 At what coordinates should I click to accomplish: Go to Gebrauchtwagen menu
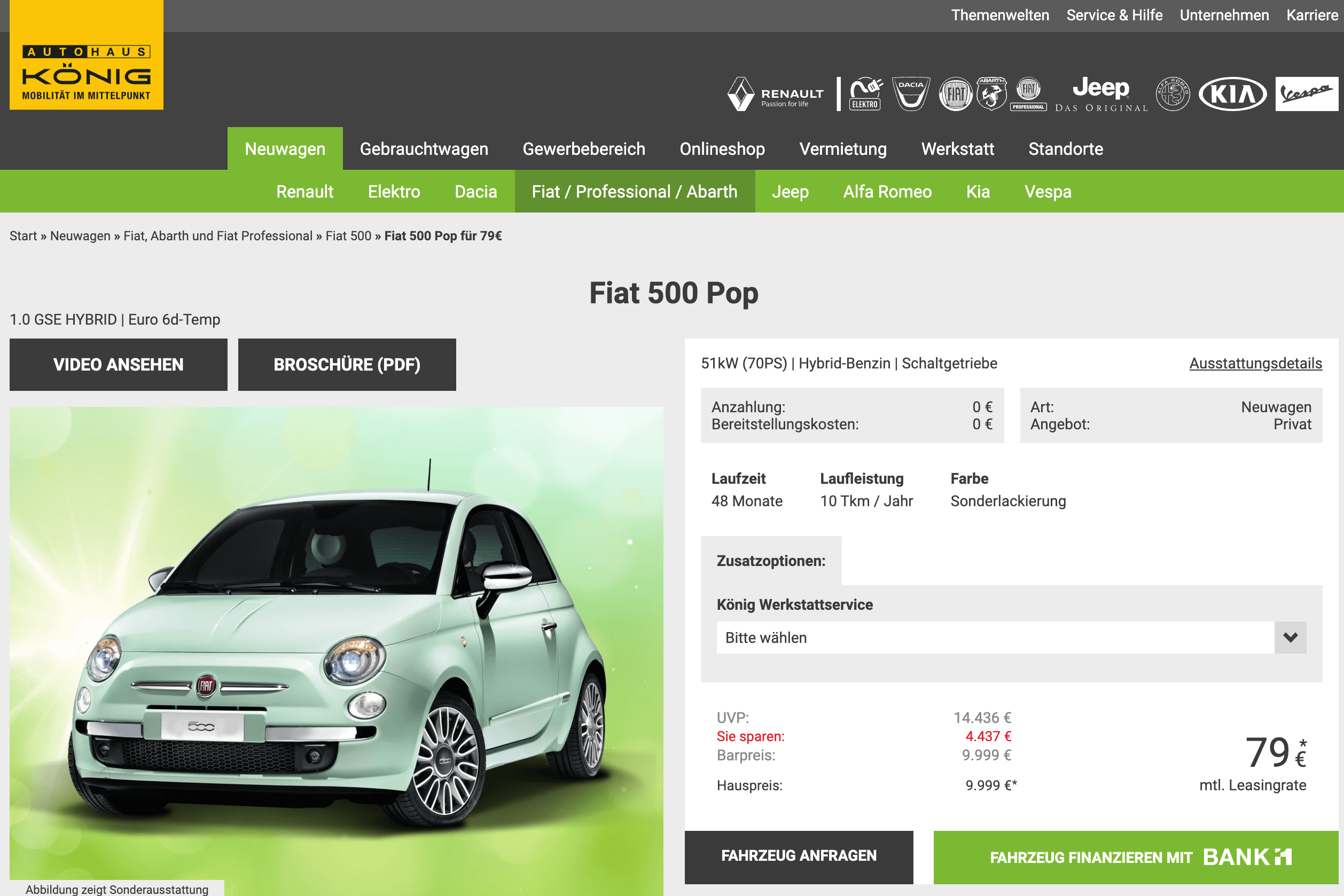(x=424, y=148)
